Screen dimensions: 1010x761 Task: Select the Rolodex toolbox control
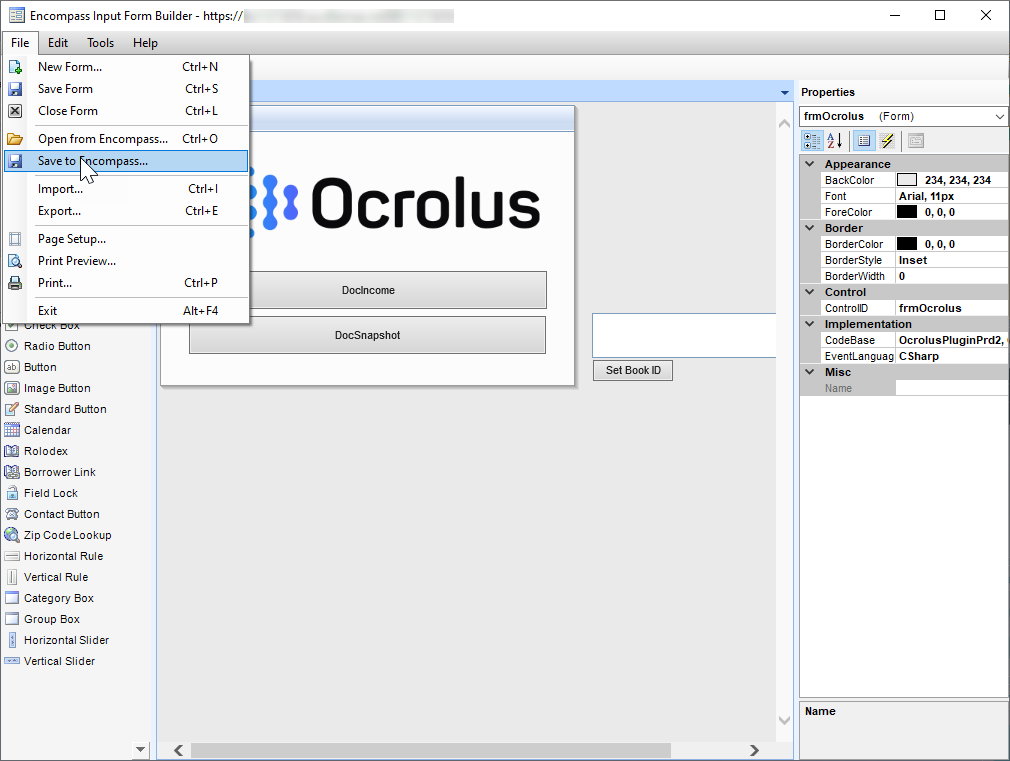coord(37,451)
